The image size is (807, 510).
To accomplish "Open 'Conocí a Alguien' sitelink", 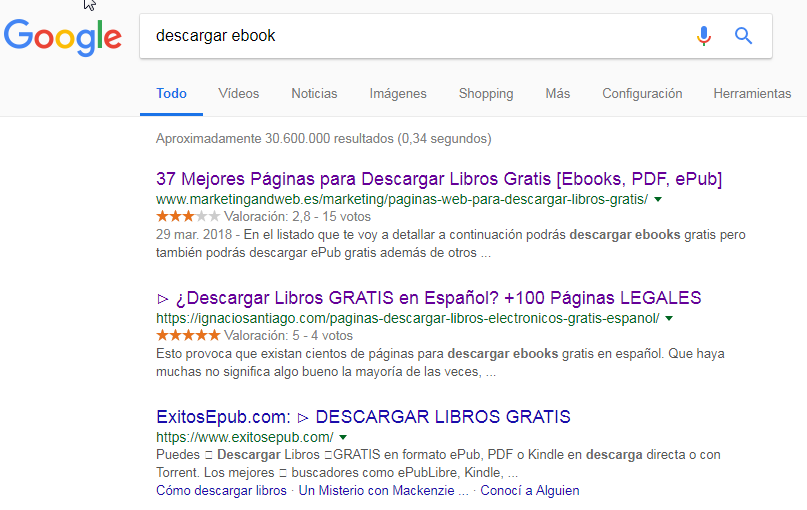I will pyautogui.click(x=530, y=490).
